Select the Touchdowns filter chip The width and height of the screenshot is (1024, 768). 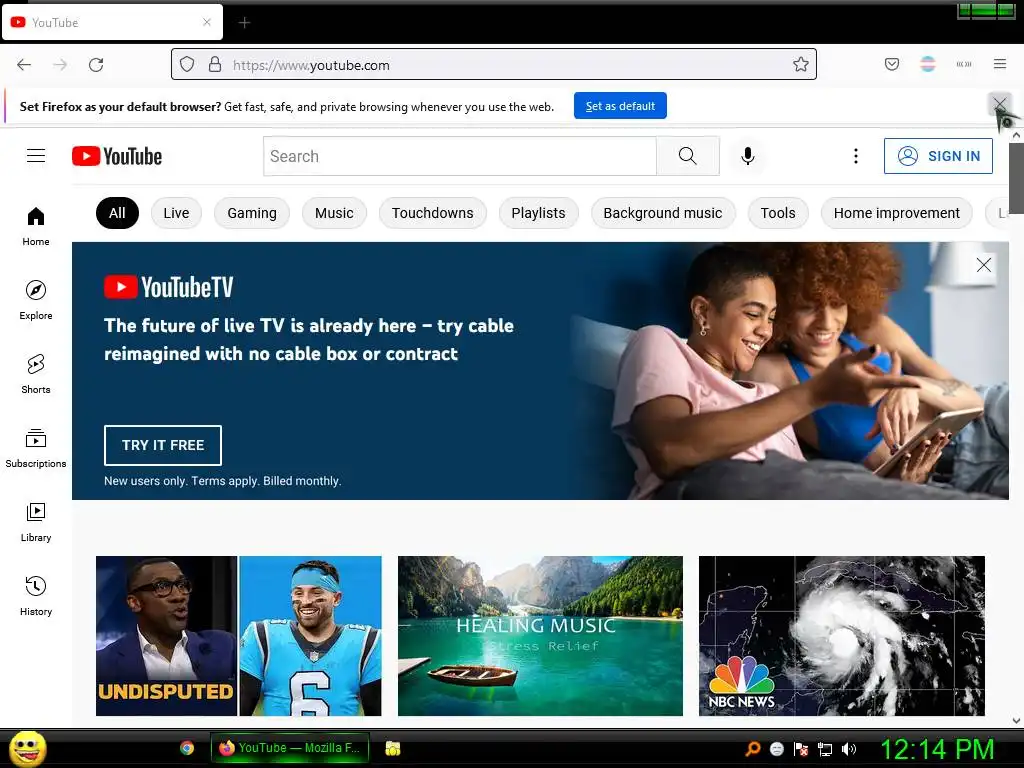pos(433,213)
